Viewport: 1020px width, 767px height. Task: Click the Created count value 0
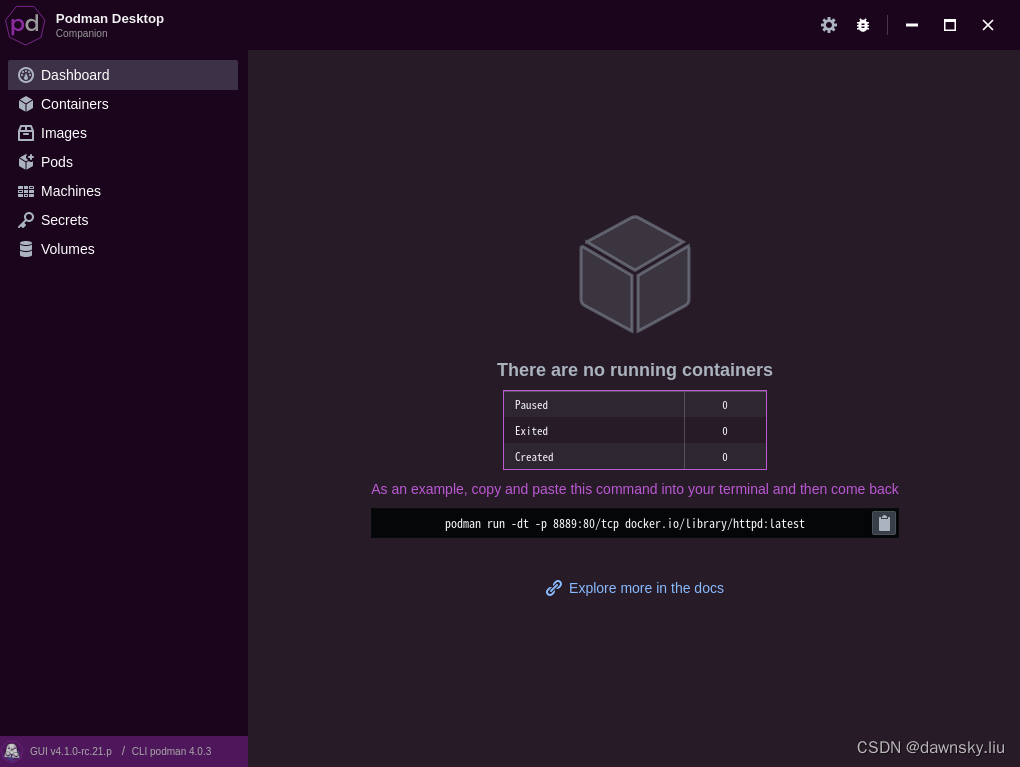point(725,457)
